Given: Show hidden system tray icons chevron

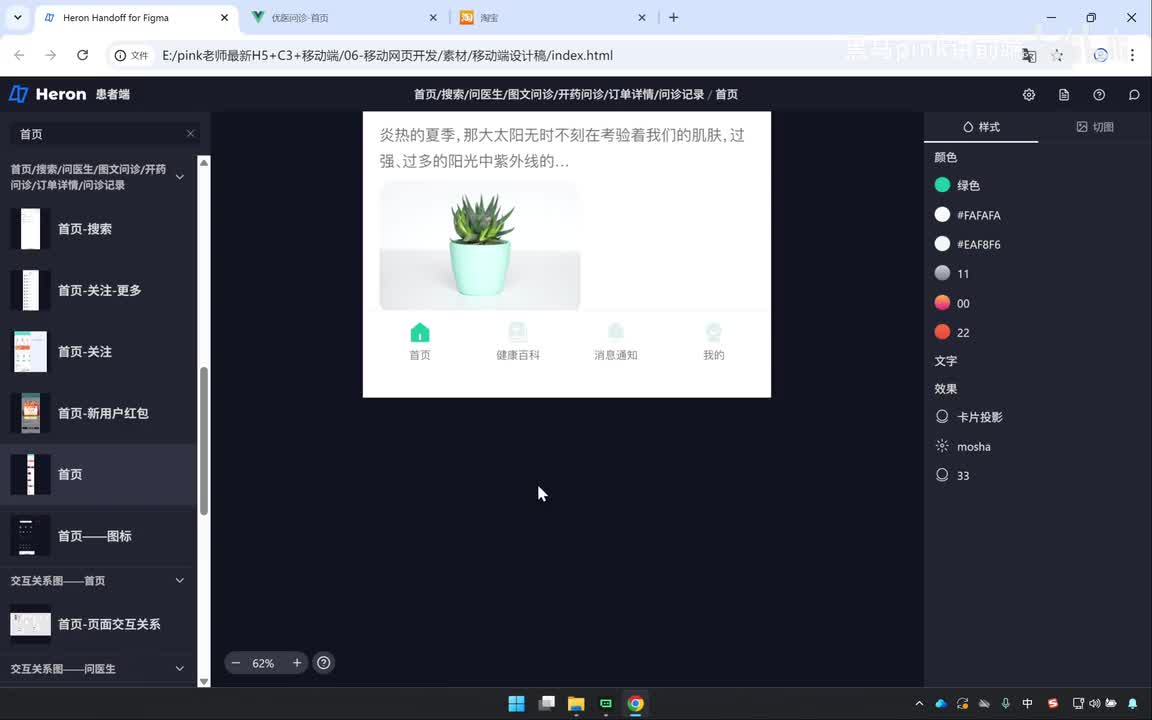Looking at the screenshot, I should (x=919, y=703).
